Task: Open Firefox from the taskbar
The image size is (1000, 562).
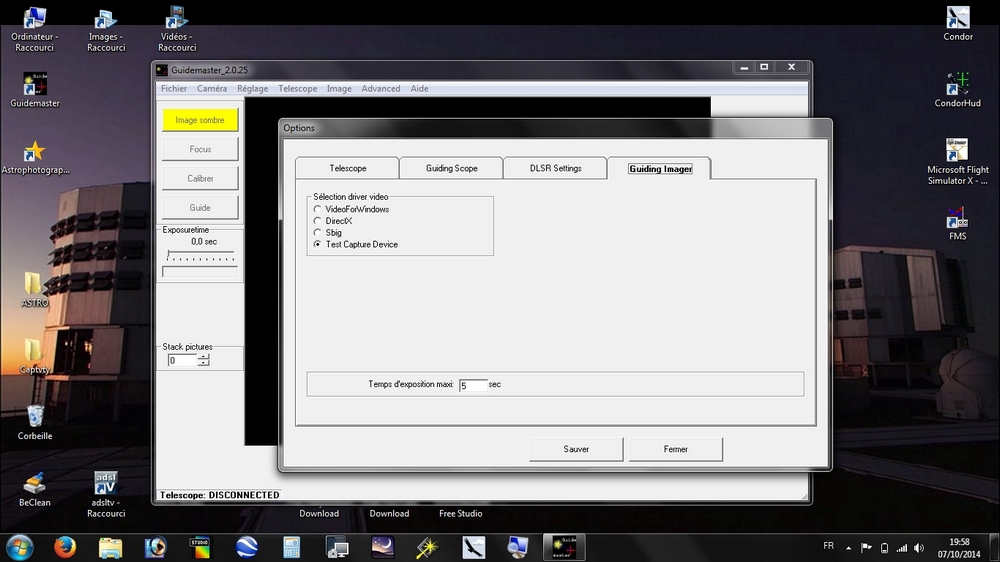Action: (64, 547)
